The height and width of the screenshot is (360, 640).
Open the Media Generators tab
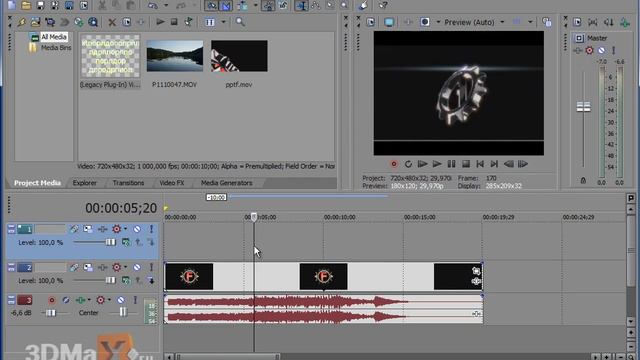227,183
